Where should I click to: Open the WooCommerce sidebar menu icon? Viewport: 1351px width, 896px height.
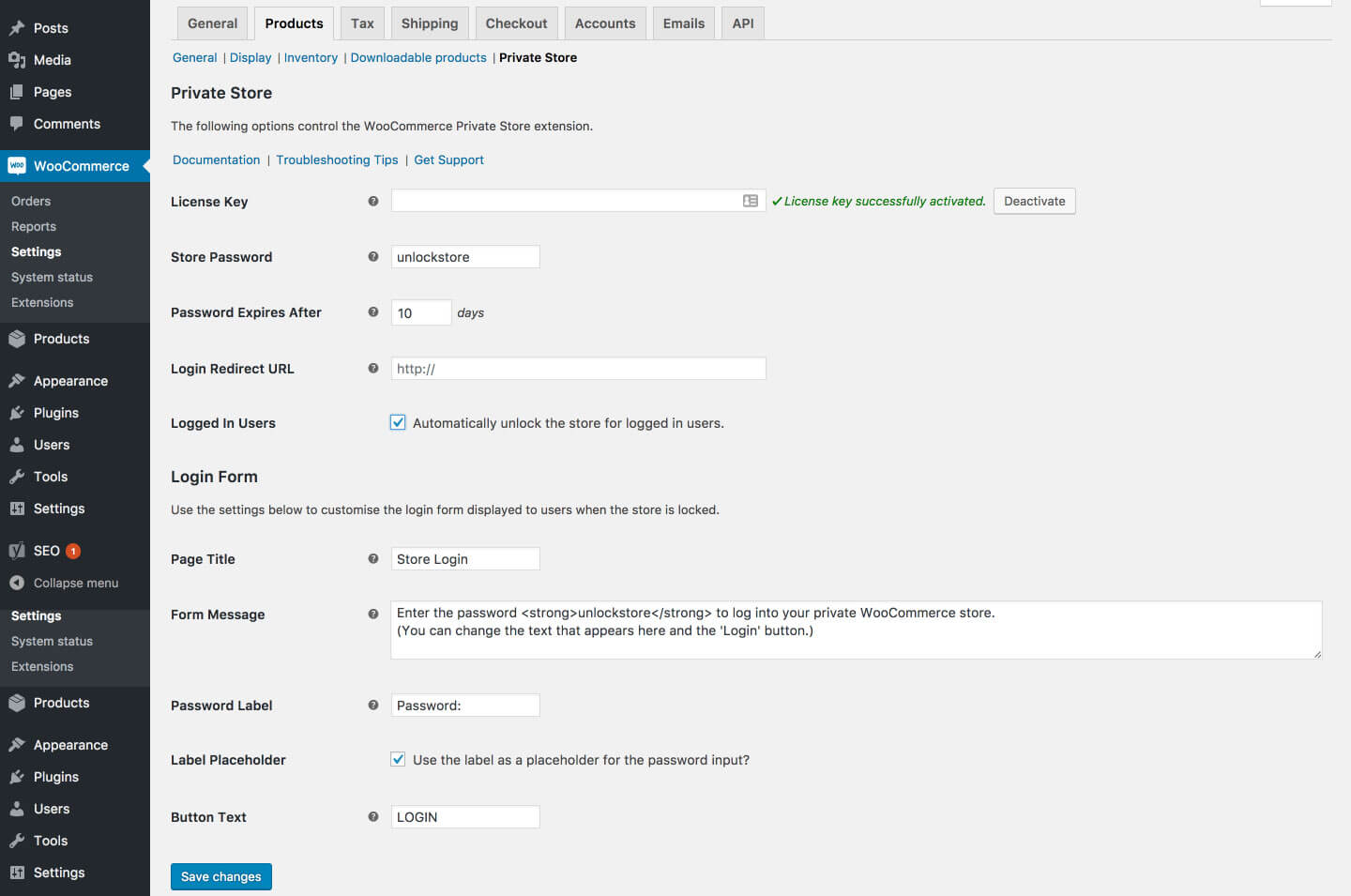17,165
